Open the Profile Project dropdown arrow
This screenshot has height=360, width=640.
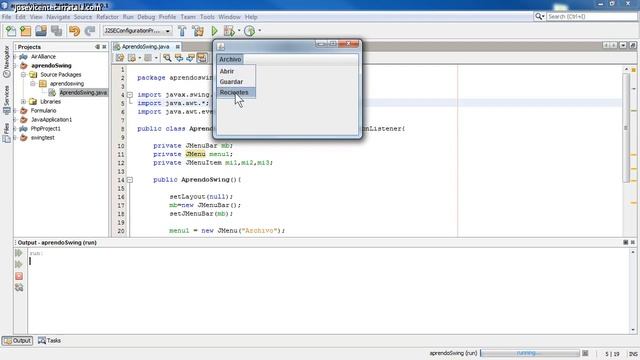(x=259, y=31)
